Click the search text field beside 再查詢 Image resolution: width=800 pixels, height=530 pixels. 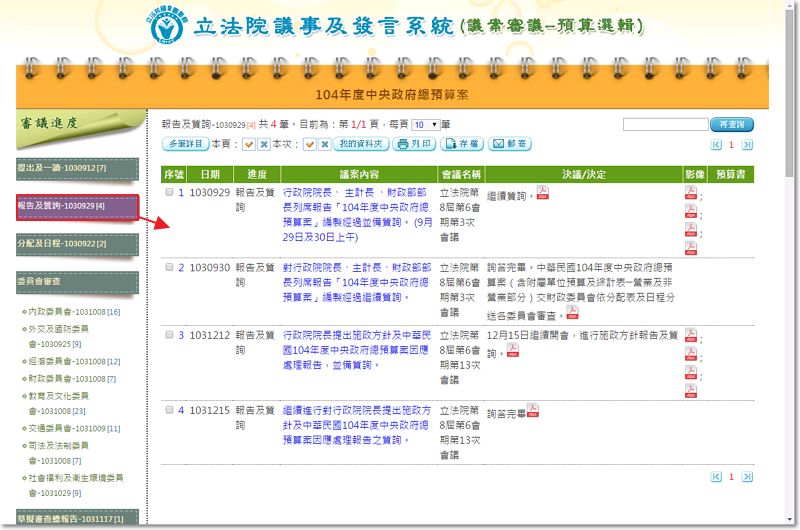[x=664, y=125]
